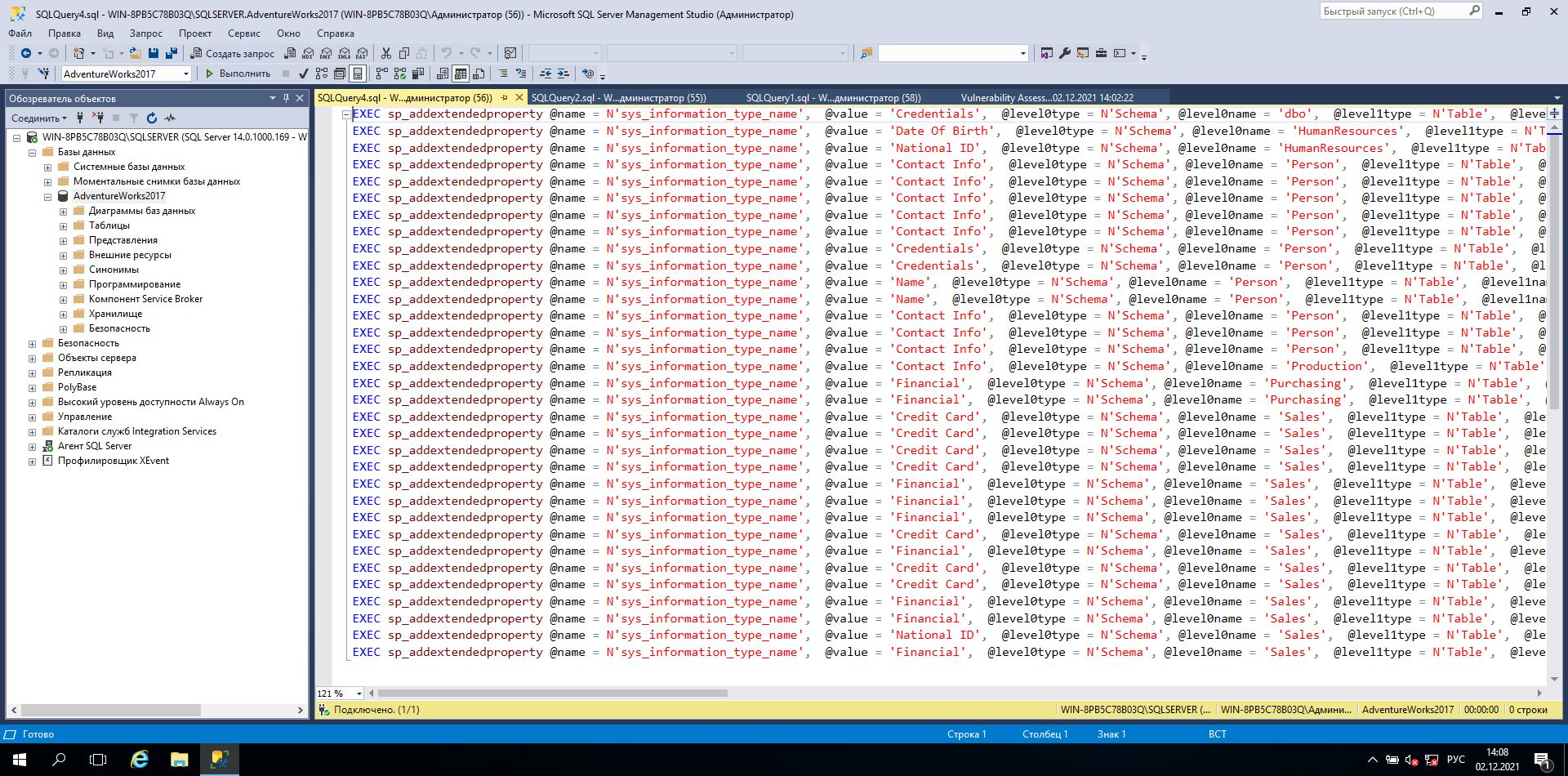Click the Query Options icon
Screen dimensions: 1568x776
340,74
